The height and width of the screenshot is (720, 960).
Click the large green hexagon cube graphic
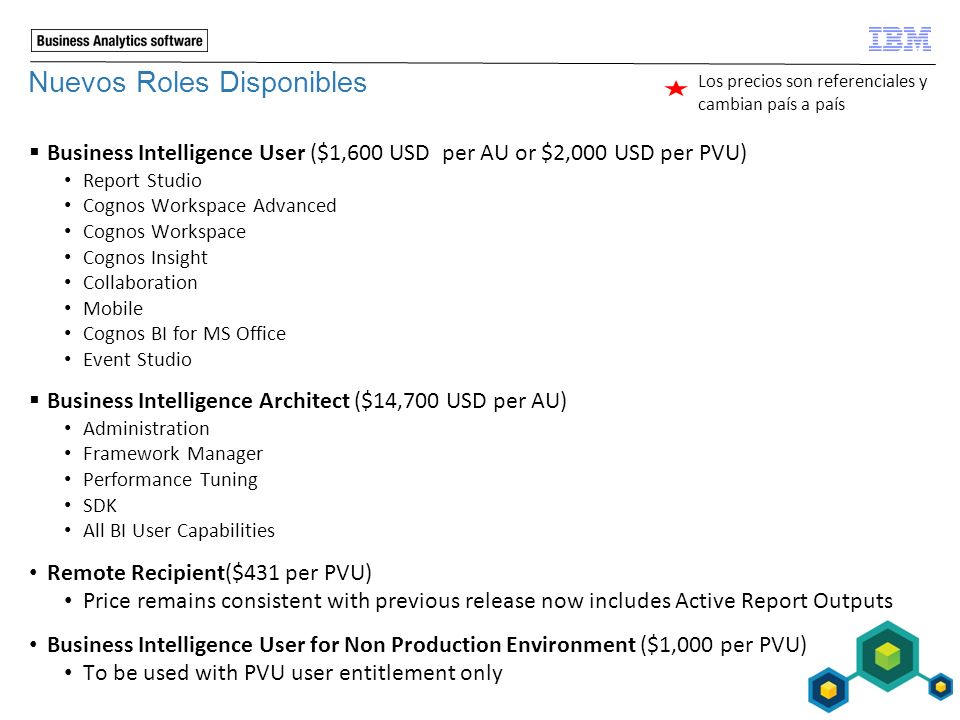887,656
